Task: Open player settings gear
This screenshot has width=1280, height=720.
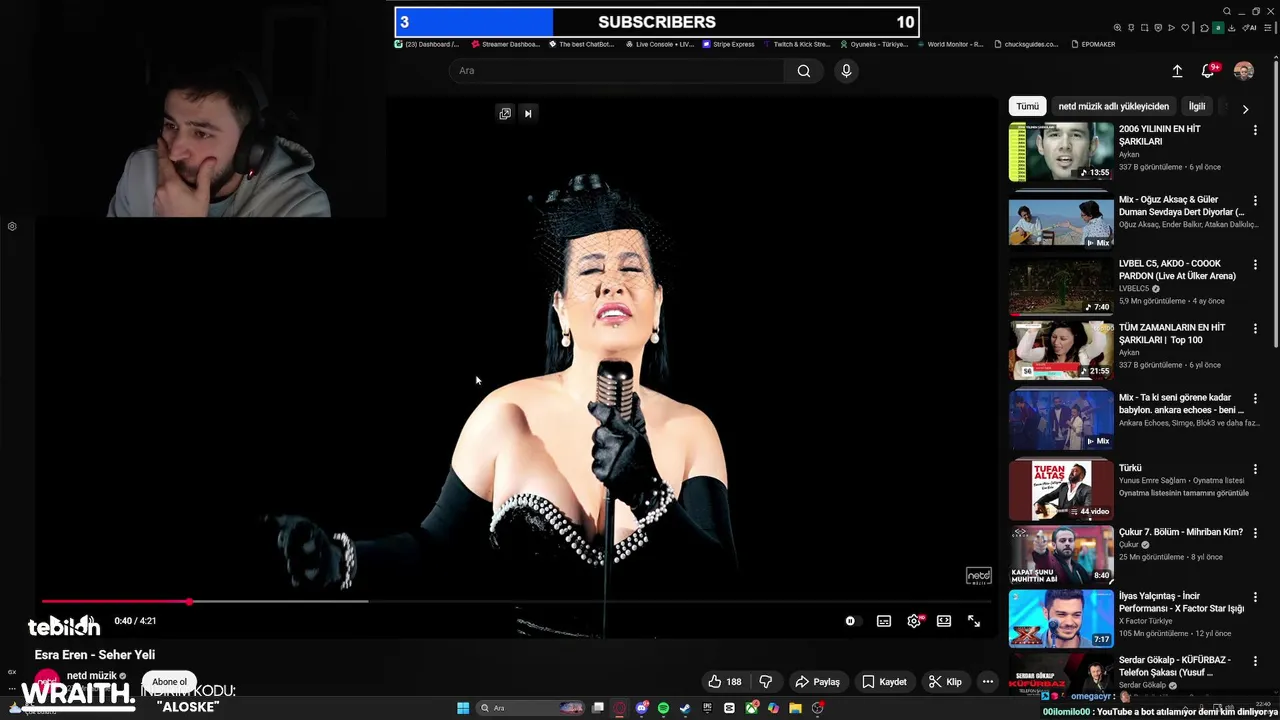Action: tap(914, 621)
